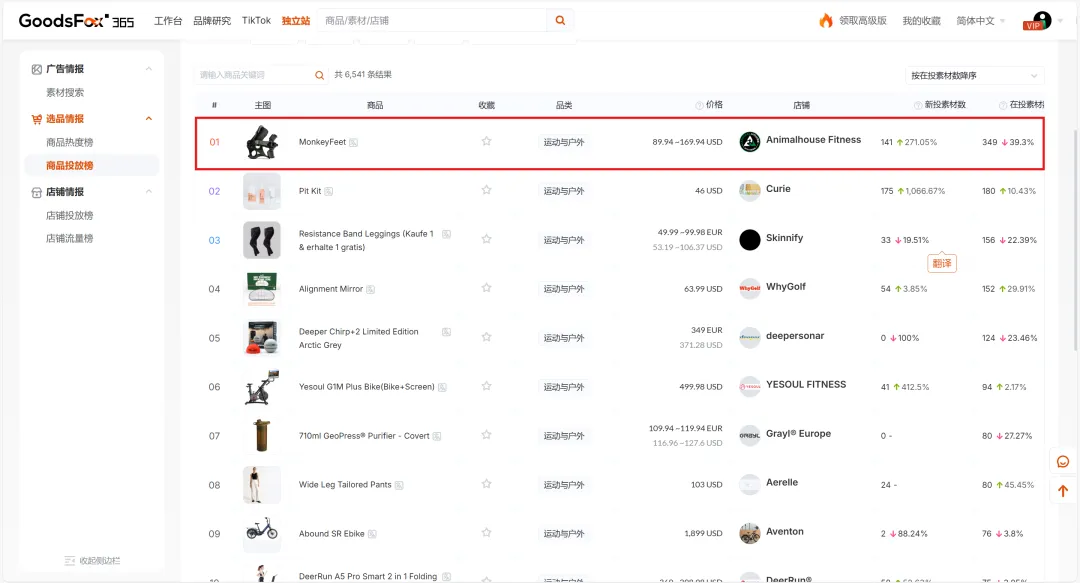1080x583 pixels.
Task: Click translate icon next to Abound SR Ebike
Action: (x=372, y=534)
